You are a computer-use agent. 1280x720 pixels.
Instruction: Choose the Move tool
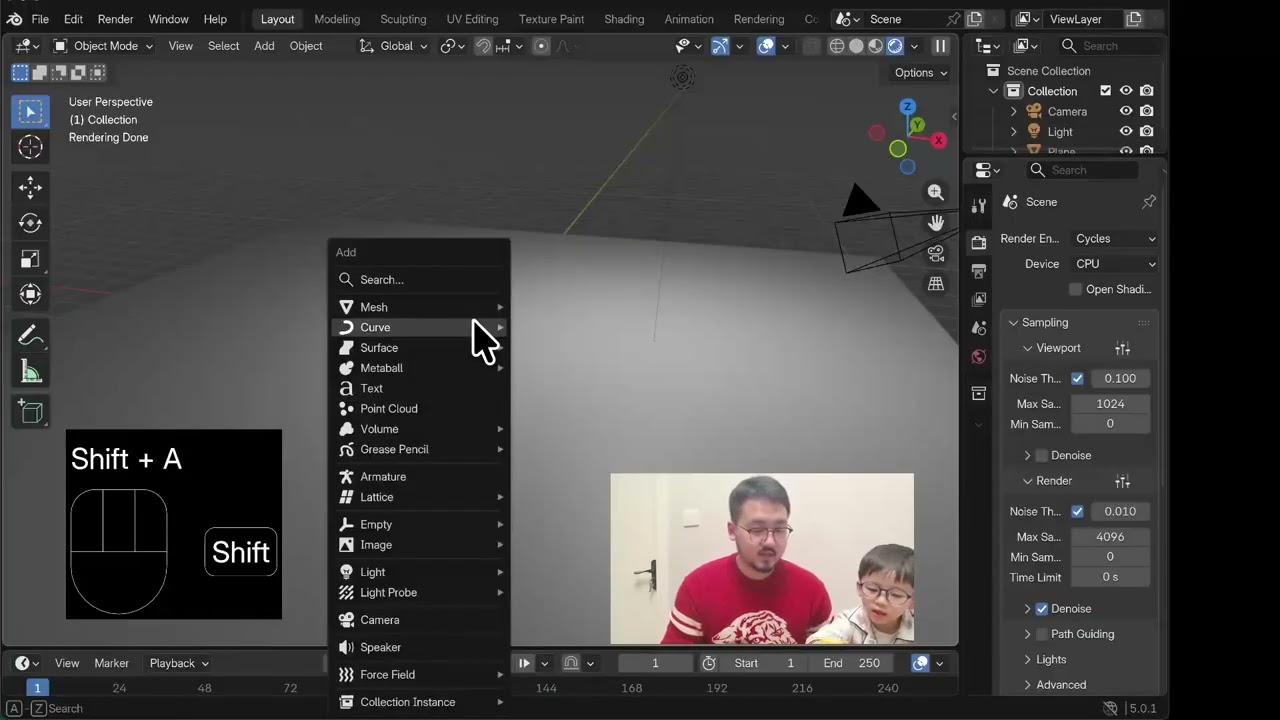click(x=30, y=187)
